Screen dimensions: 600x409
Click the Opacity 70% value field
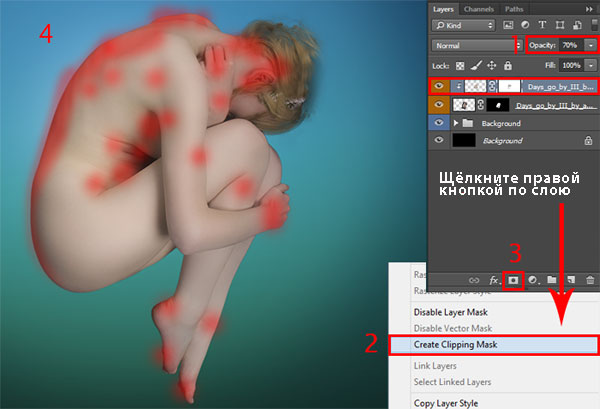[572, 45]
